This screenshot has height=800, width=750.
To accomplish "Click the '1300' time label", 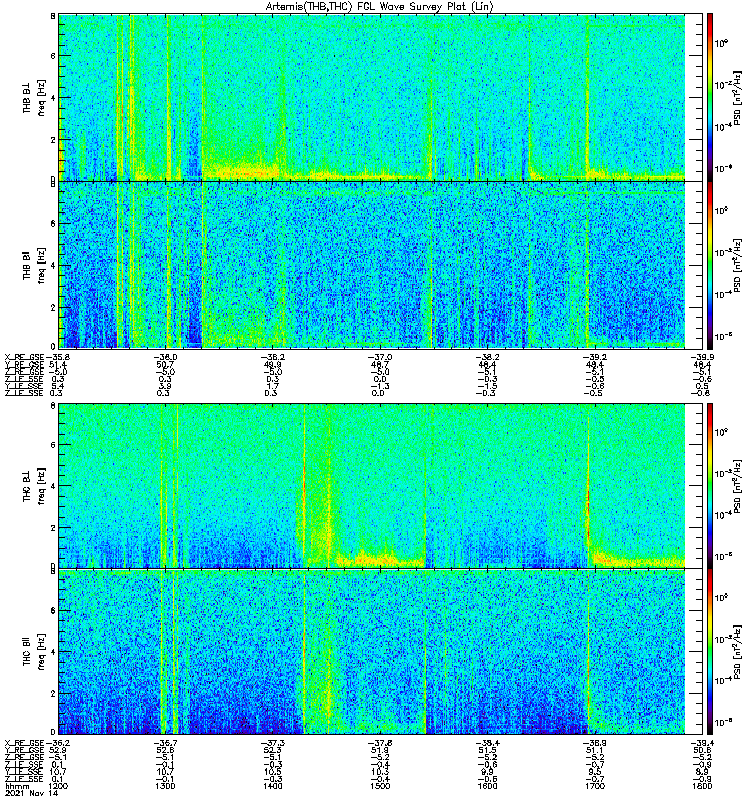I will pos(164,786).
